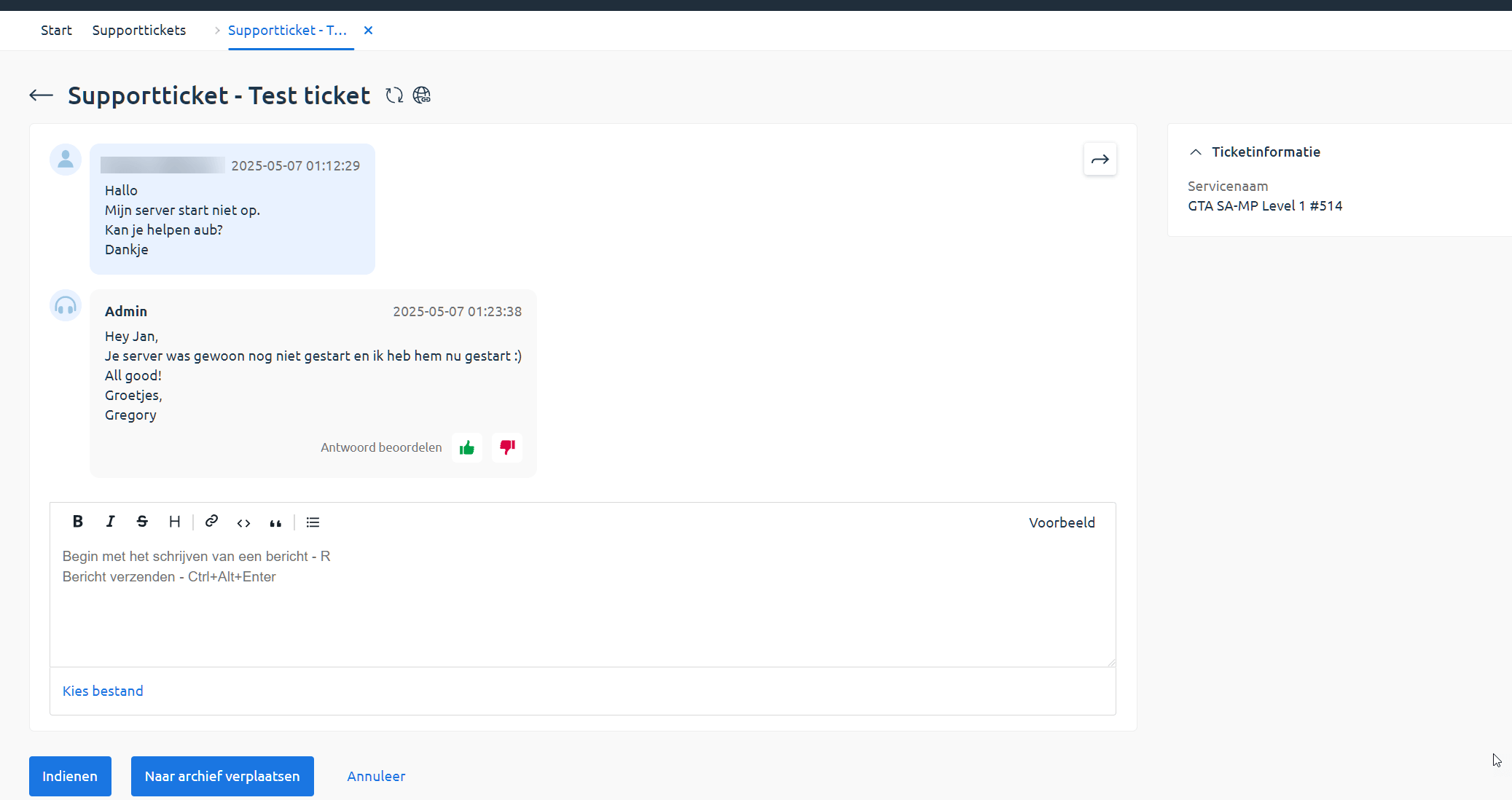Switch to the Supporttickets tab
This screenshot has width=1512, height=800.
tap(138, 30)
